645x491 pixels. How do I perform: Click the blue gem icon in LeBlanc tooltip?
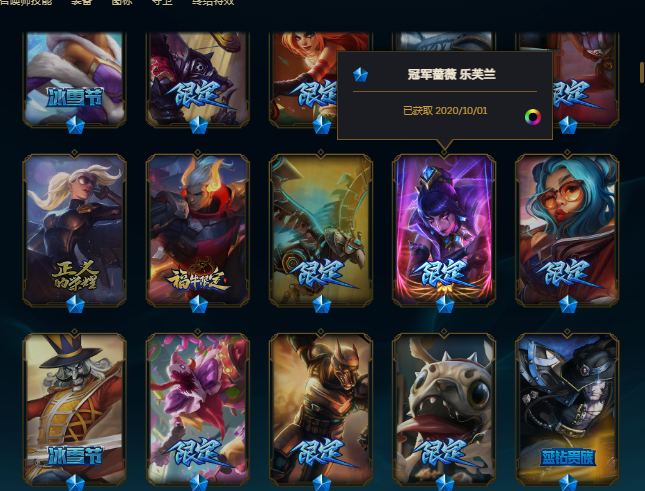(360, 74)
